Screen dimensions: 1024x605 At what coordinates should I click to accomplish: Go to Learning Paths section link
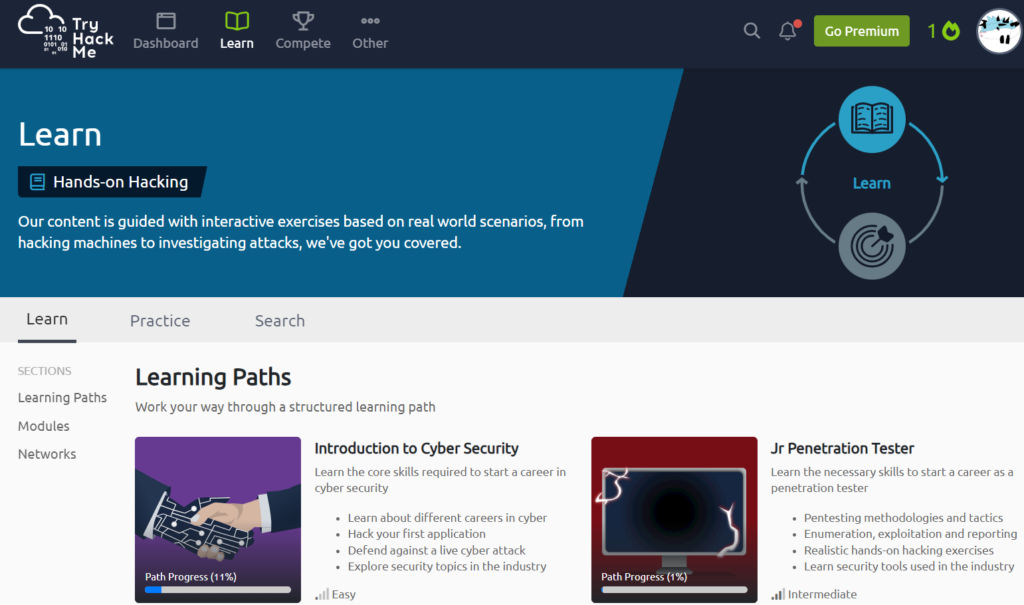click(x=62, y=397)
